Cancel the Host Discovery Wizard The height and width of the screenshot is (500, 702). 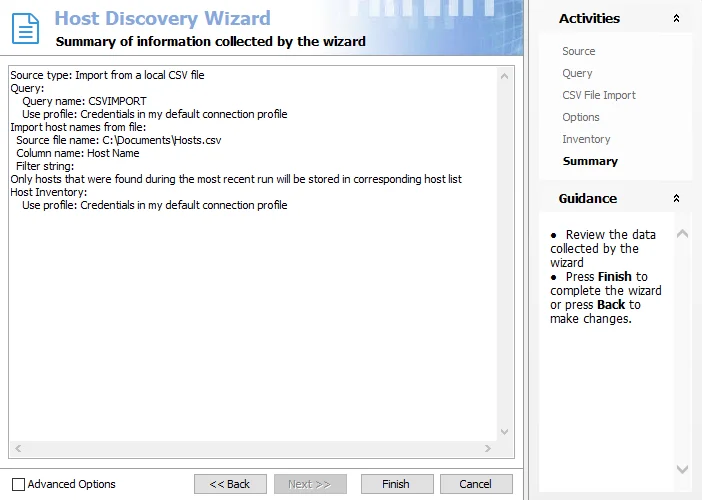click(x=476, y=484)
